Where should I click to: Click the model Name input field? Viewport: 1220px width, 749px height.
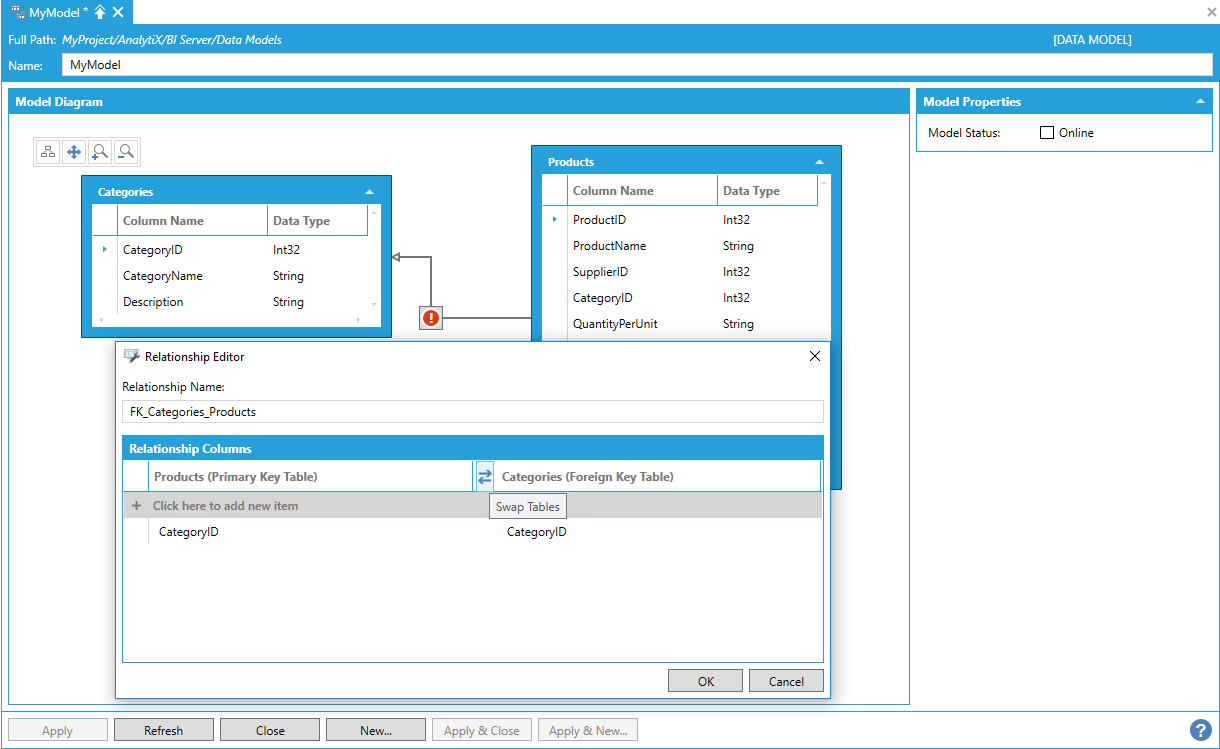tap(636, 65)
